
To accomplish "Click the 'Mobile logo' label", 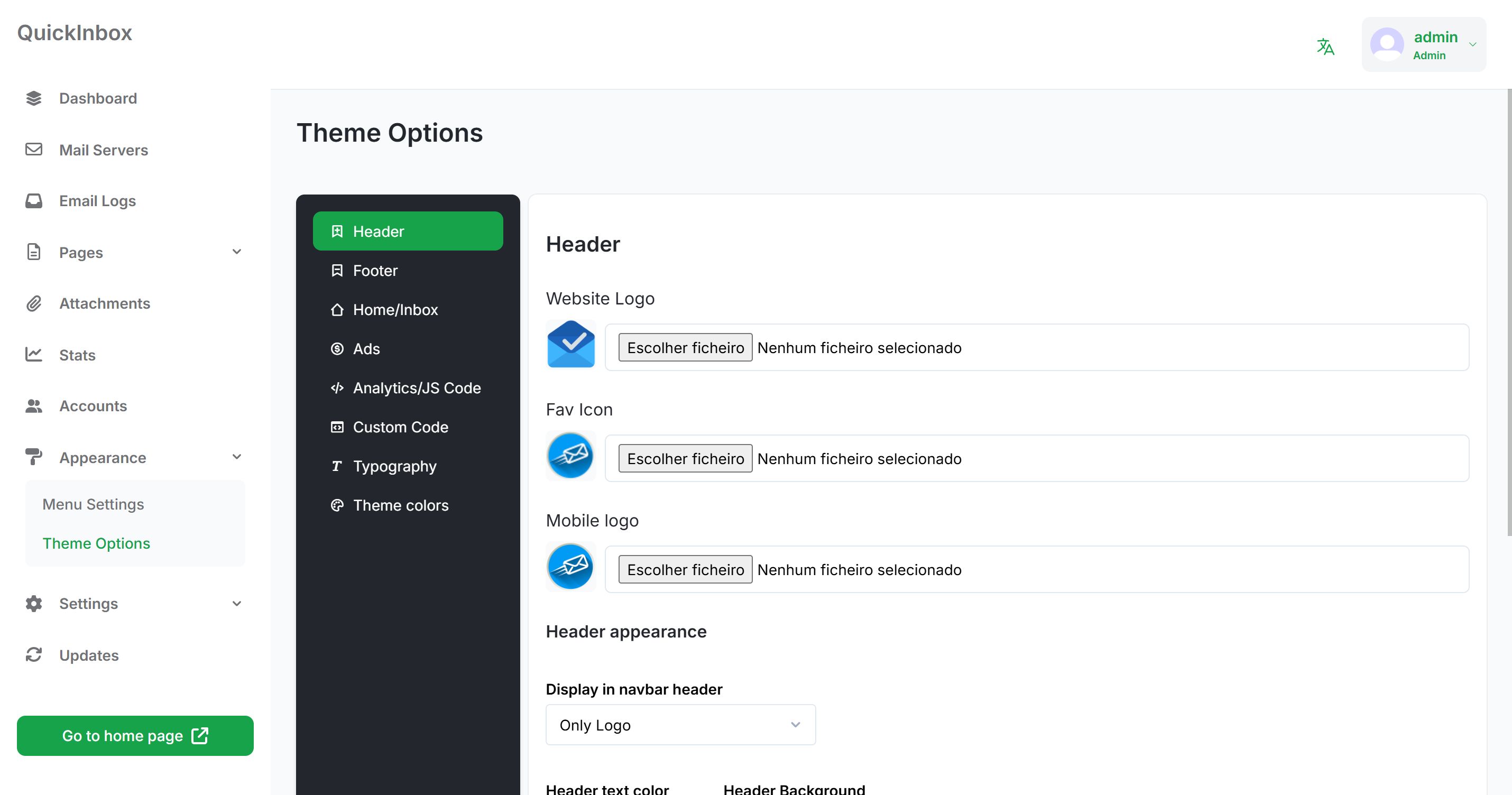I will tap(592, 521).
